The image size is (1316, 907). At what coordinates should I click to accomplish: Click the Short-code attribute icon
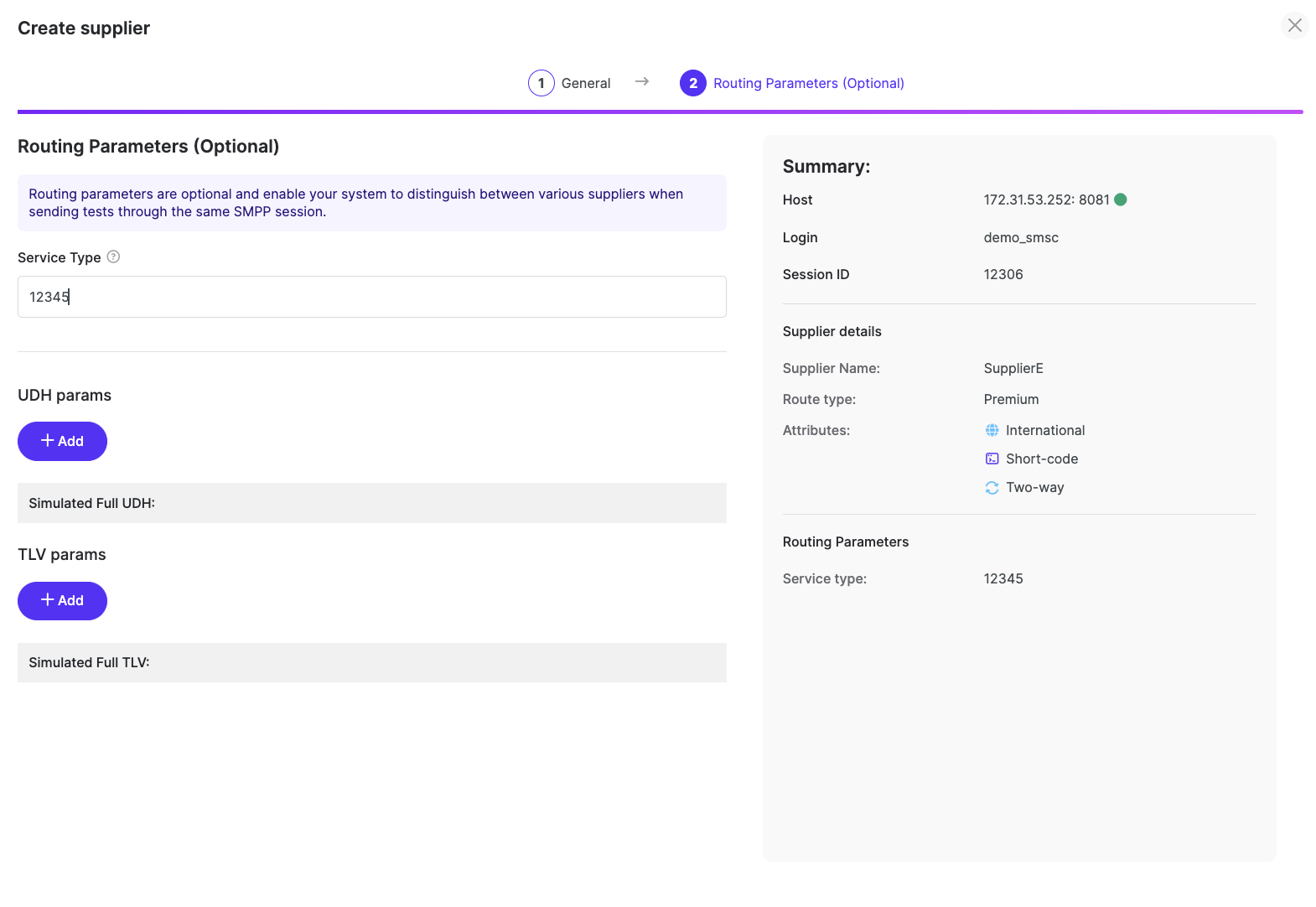point(992,459)
